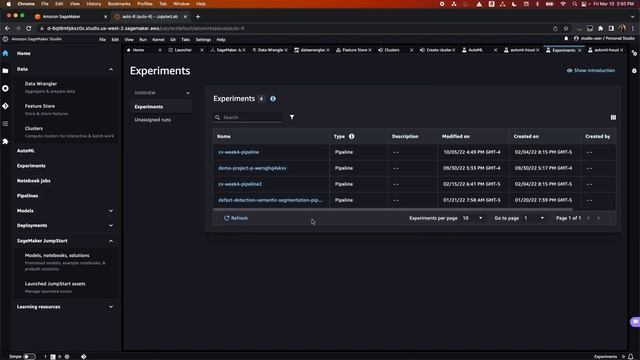Expand the Models section chevron
This screenshot has width=640, height=360.
(111, 211)
